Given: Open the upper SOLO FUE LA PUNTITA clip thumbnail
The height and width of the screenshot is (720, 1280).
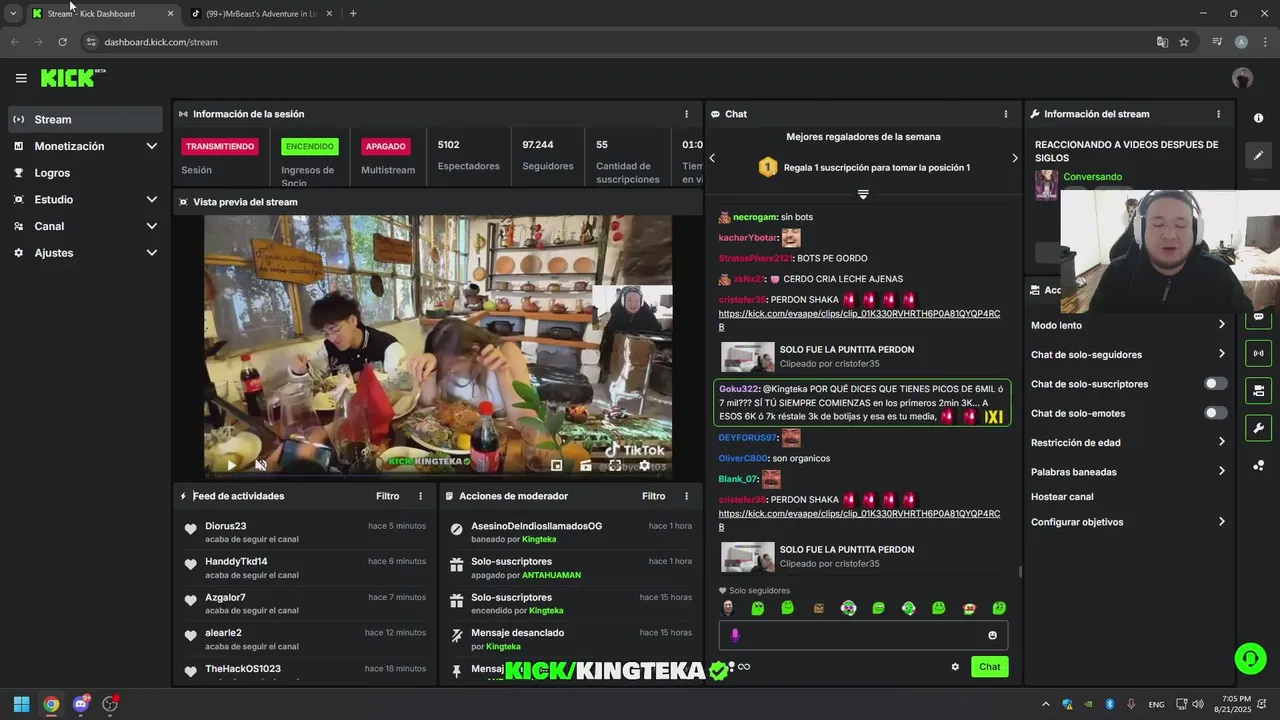Looking at the screenshot, I should (748, 357).
